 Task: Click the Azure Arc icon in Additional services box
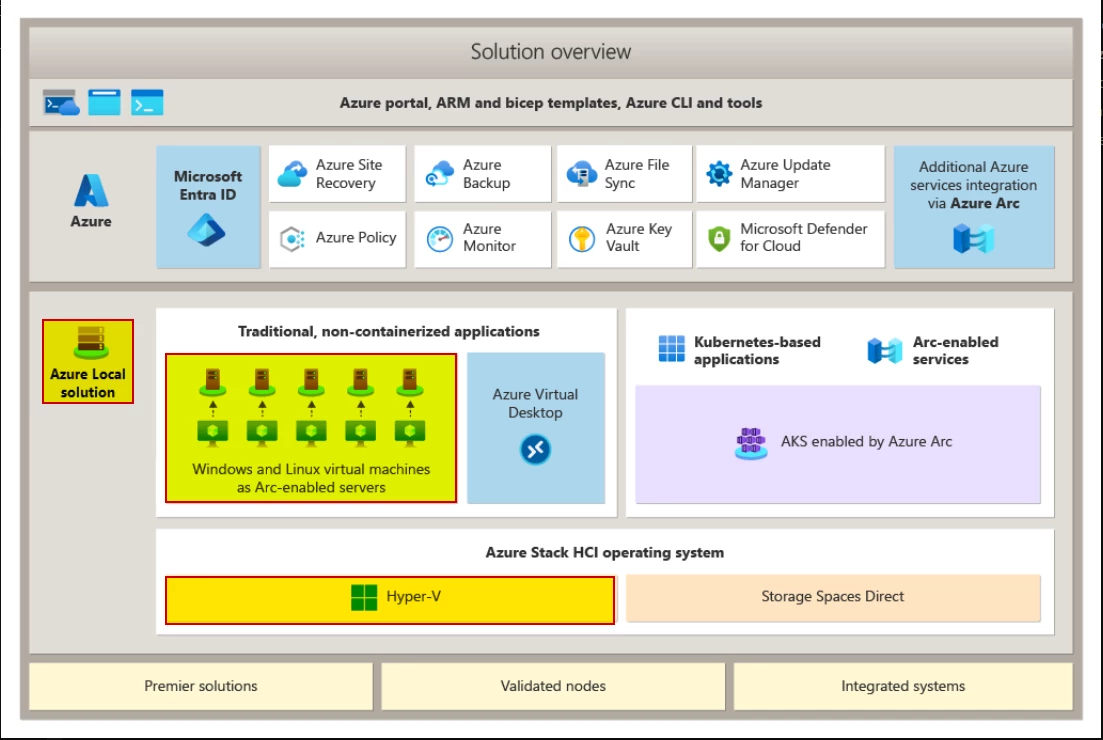[974, 238]
